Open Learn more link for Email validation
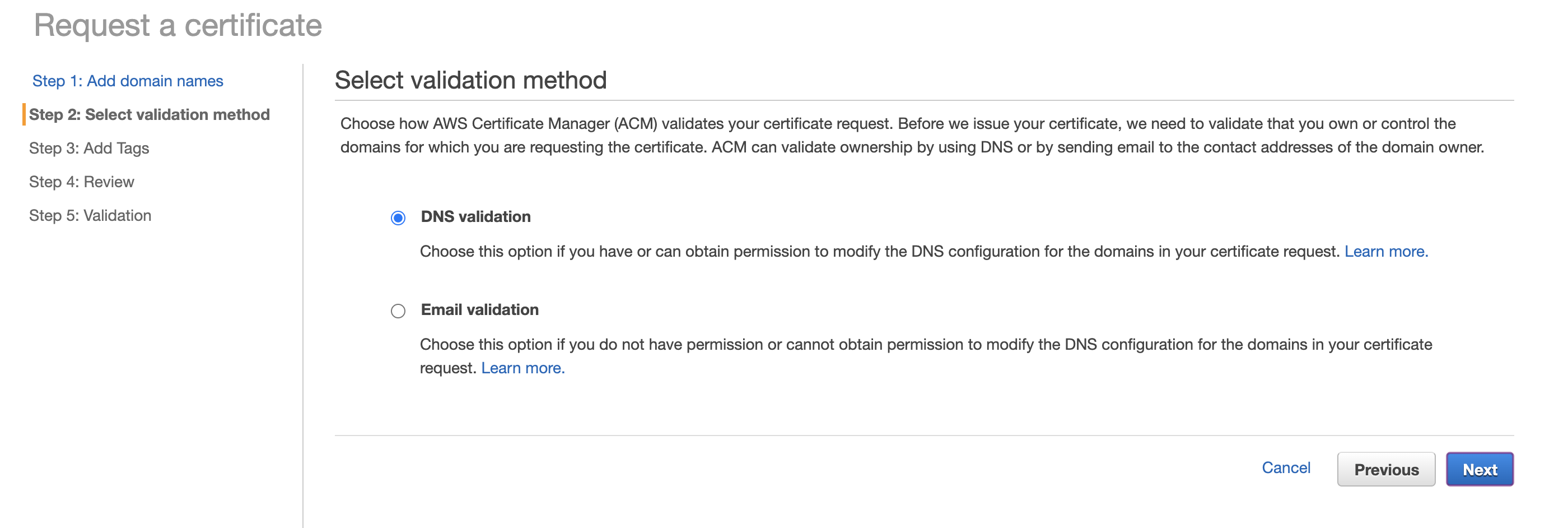 pos(522,368)
